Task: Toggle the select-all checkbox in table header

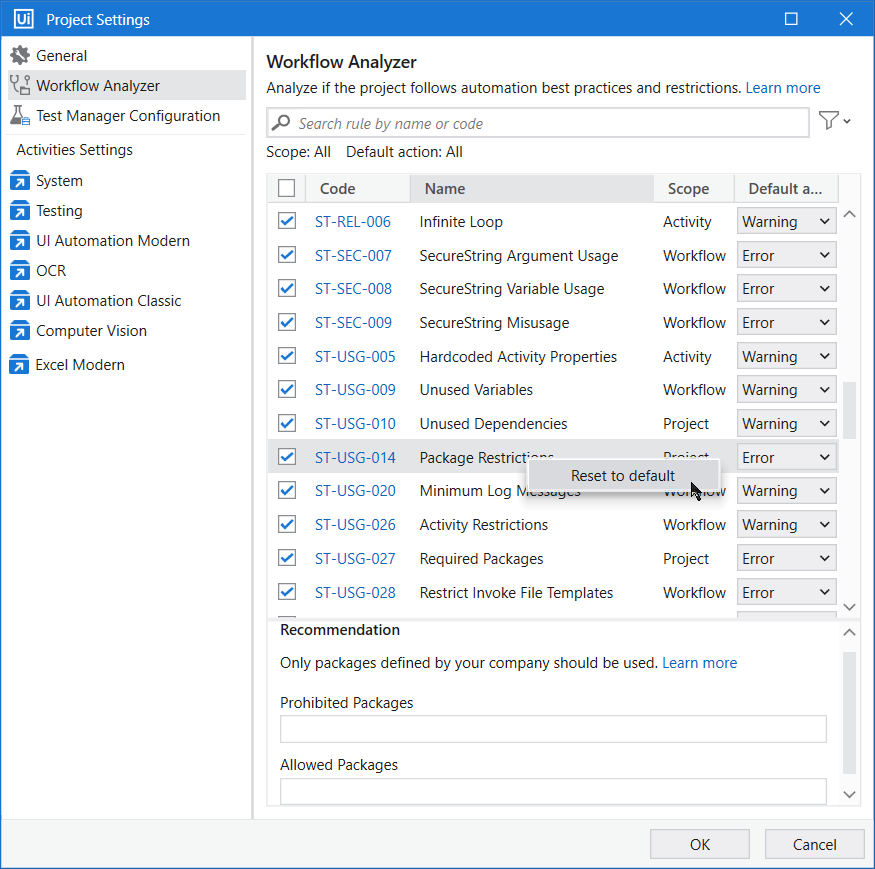Action: click(287, 188)
